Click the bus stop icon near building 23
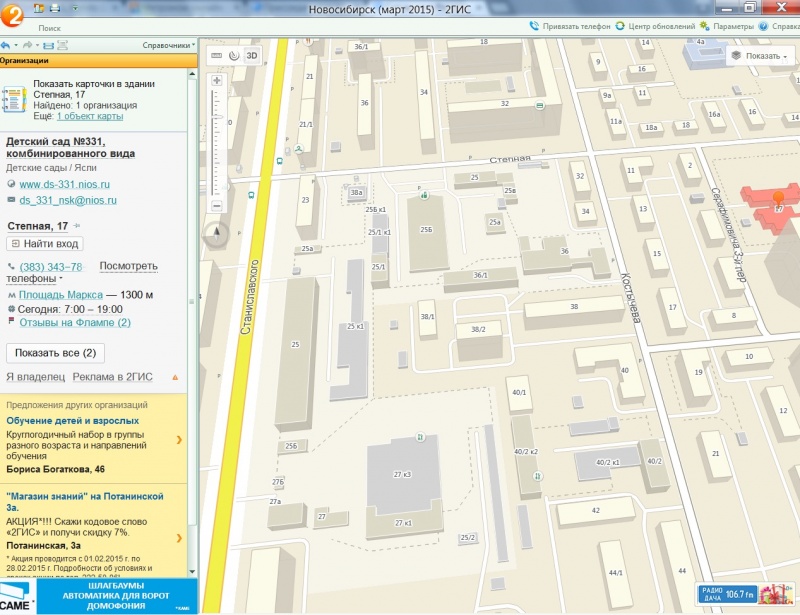Image resolution: width=800 pixels, height=615 pixels. coord(251,195)
